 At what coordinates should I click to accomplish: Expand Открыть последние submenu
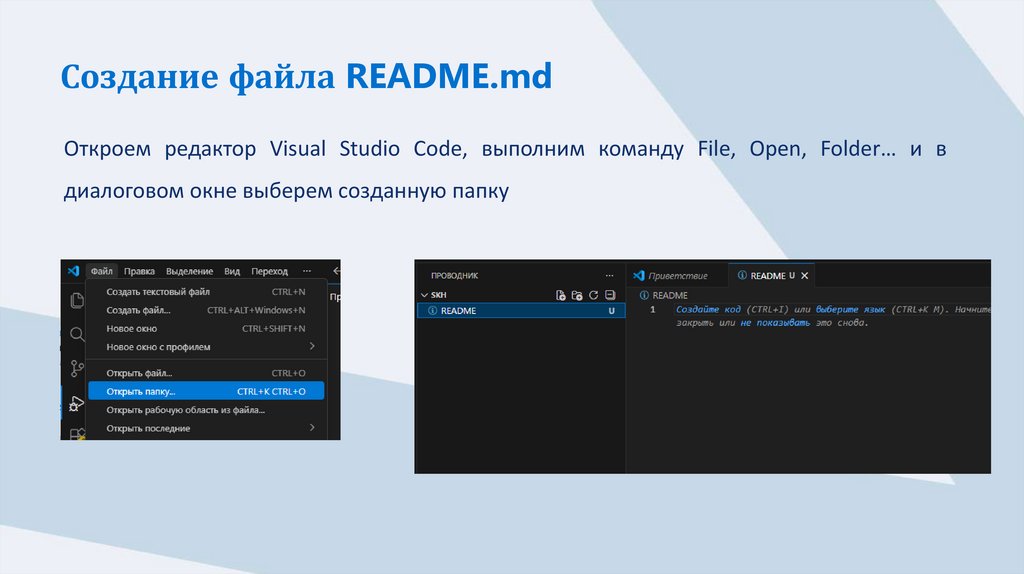coord(206,428)
